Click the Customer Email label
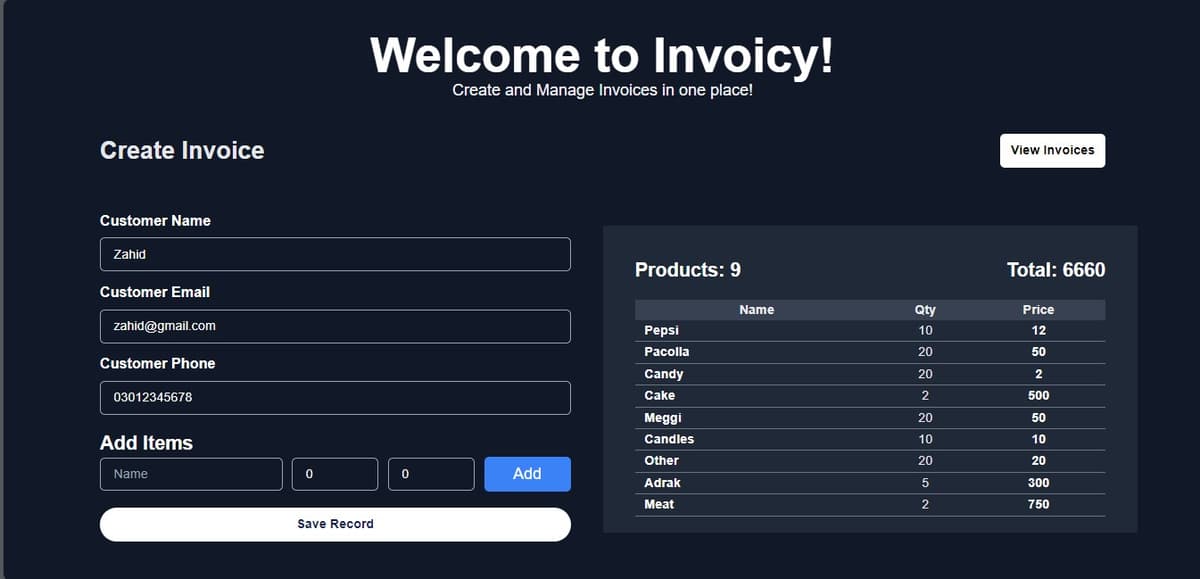Image resolution: width=1200 pixels, height=579 pixels. (155, 292)
